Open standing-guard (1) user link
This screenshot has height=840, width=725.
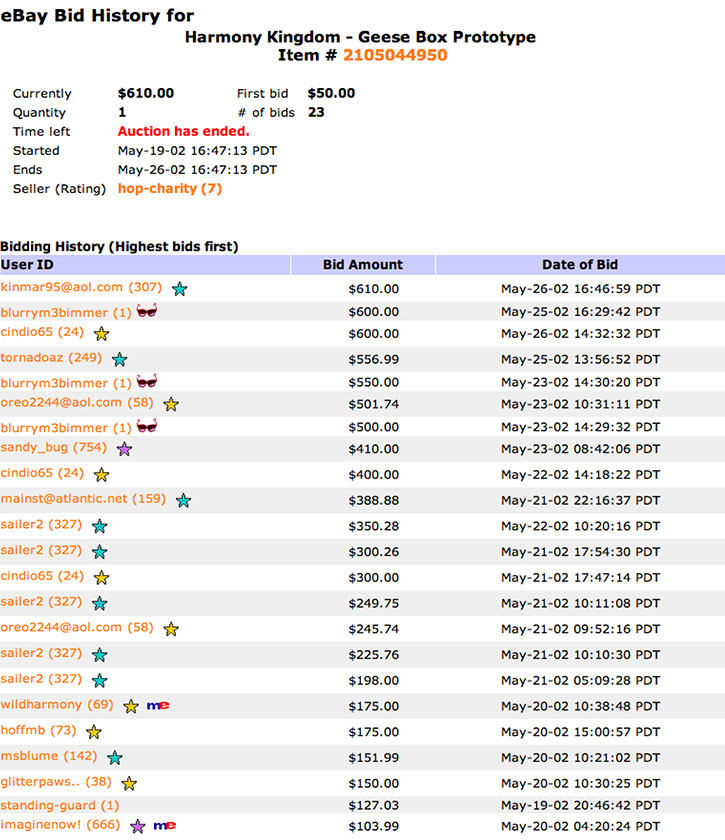tap(59, 805)
